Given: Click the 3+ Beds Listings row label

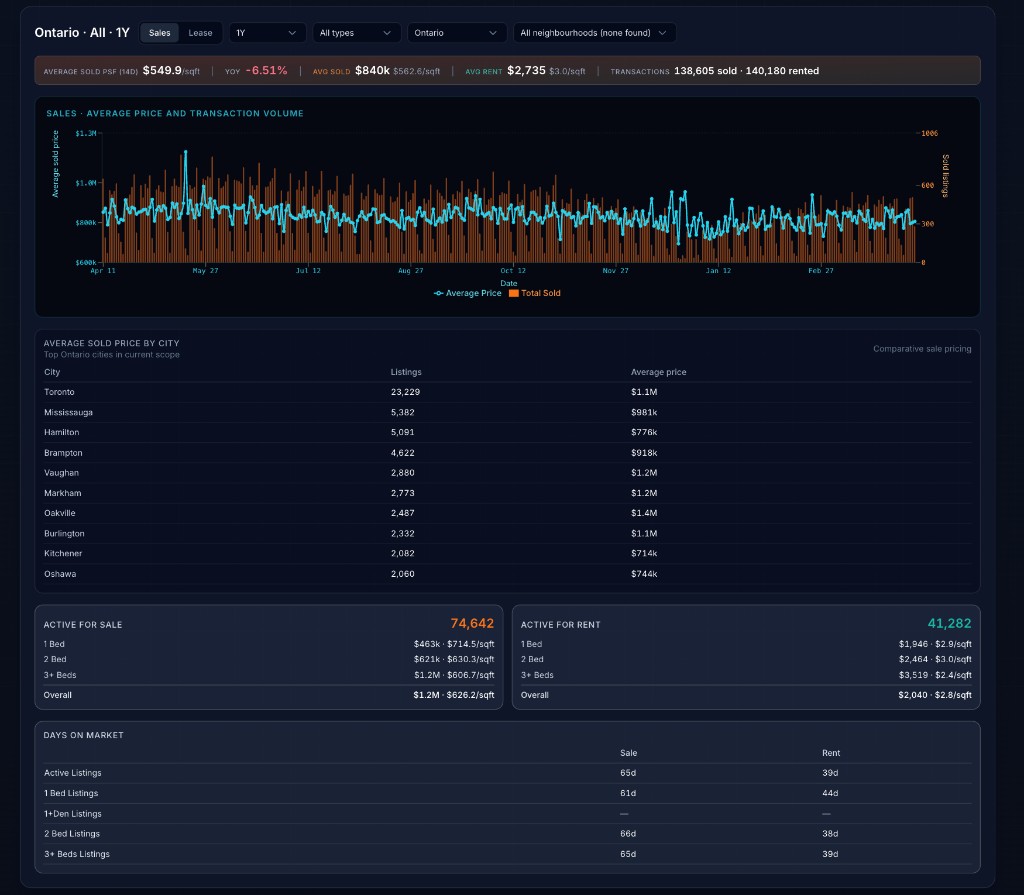Looking at the screenshot, I should coord(77,854).
